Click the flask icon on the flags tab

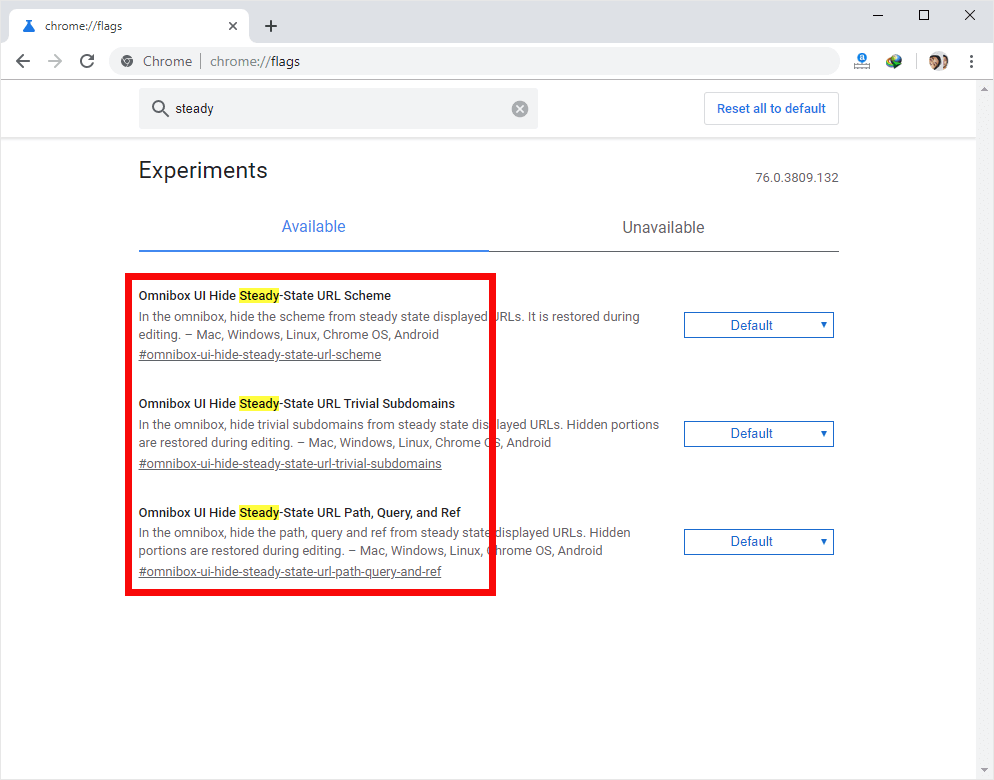coord(29,26)
